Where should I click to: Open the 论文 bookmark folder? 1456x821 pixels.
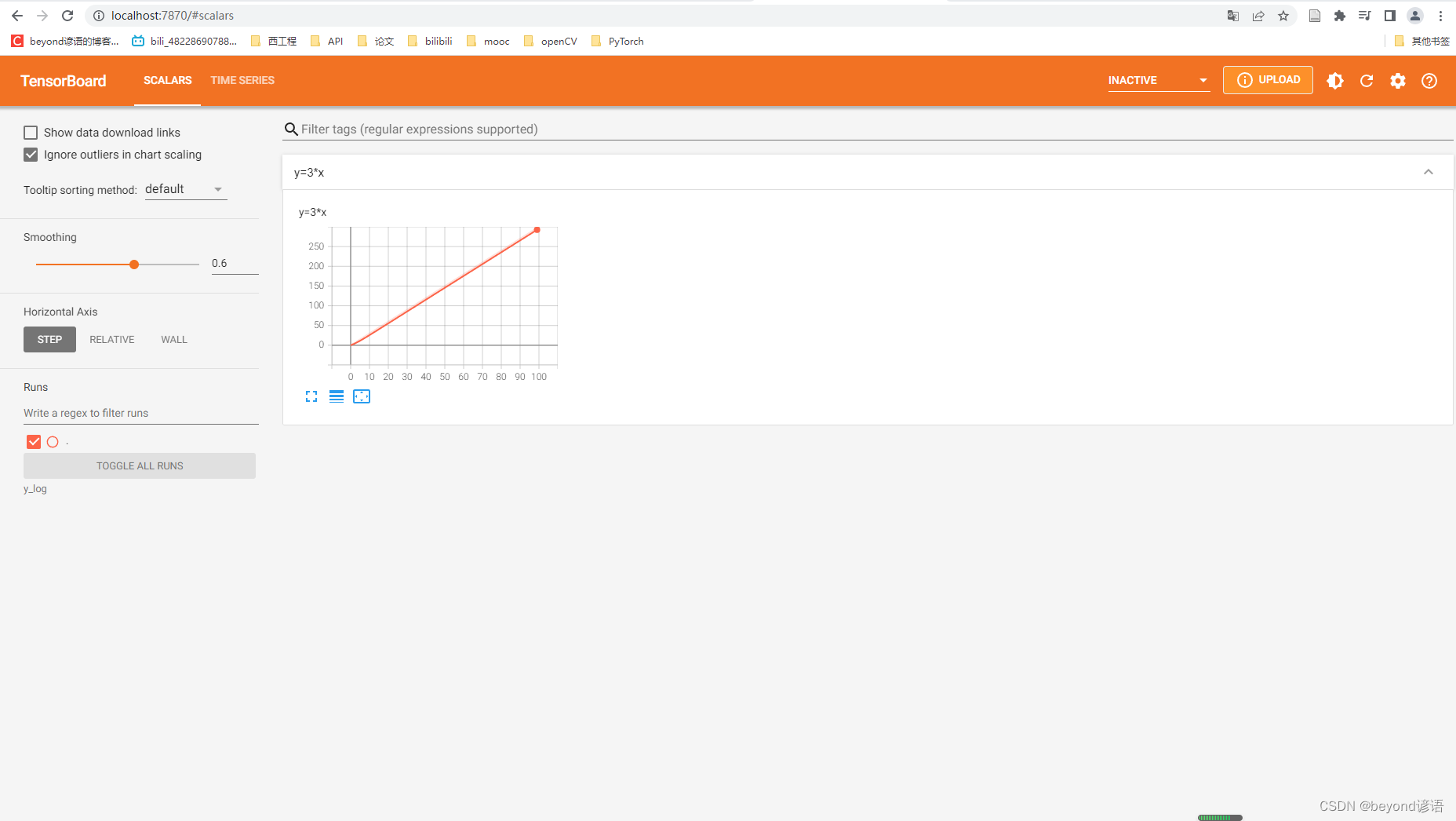tap(376, 42)
